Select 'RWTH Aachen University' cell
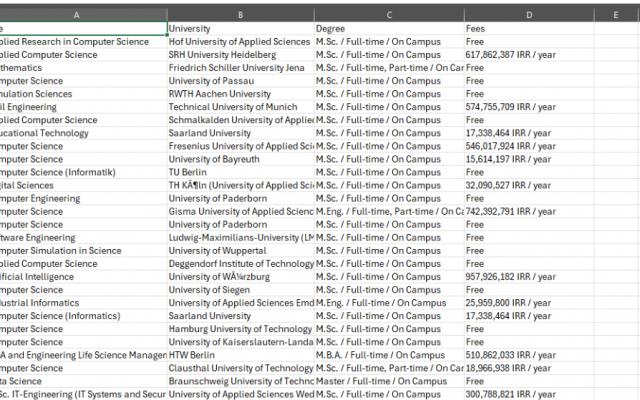The image size is (640, 400). [x=241, y=94]
